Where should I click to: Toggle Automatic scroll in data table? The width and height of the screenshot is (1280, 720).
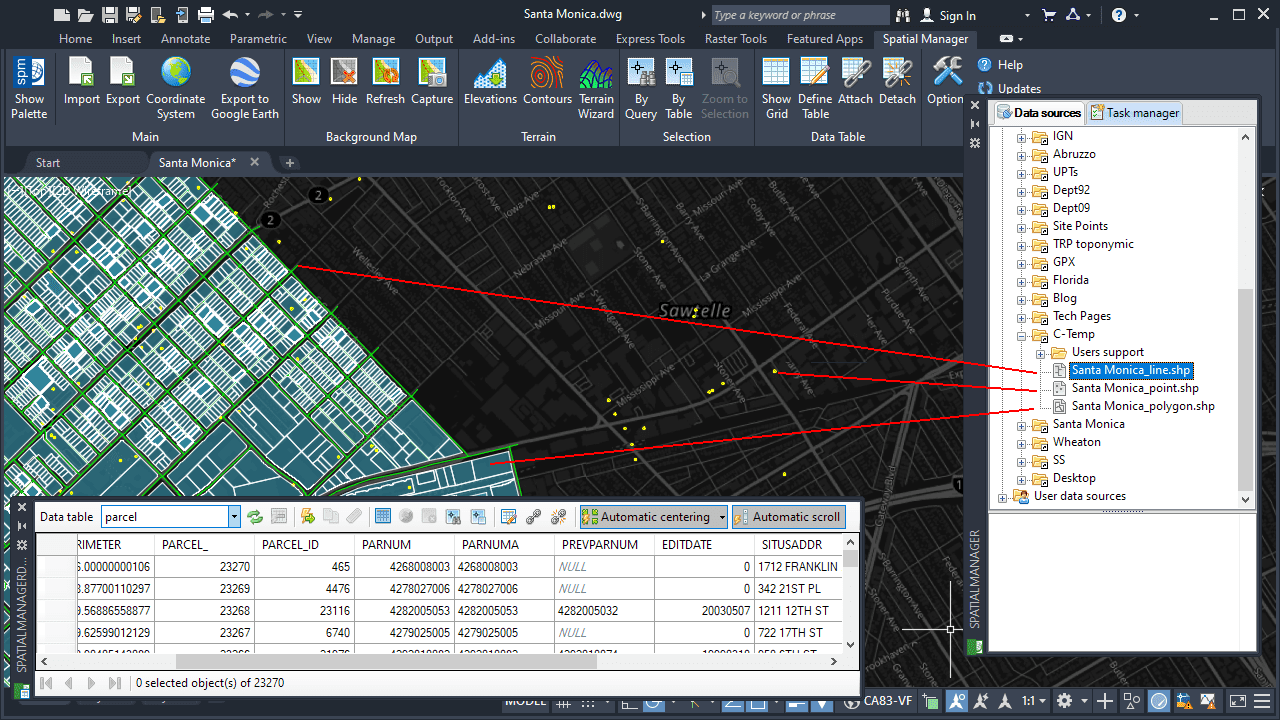[788, 517]
